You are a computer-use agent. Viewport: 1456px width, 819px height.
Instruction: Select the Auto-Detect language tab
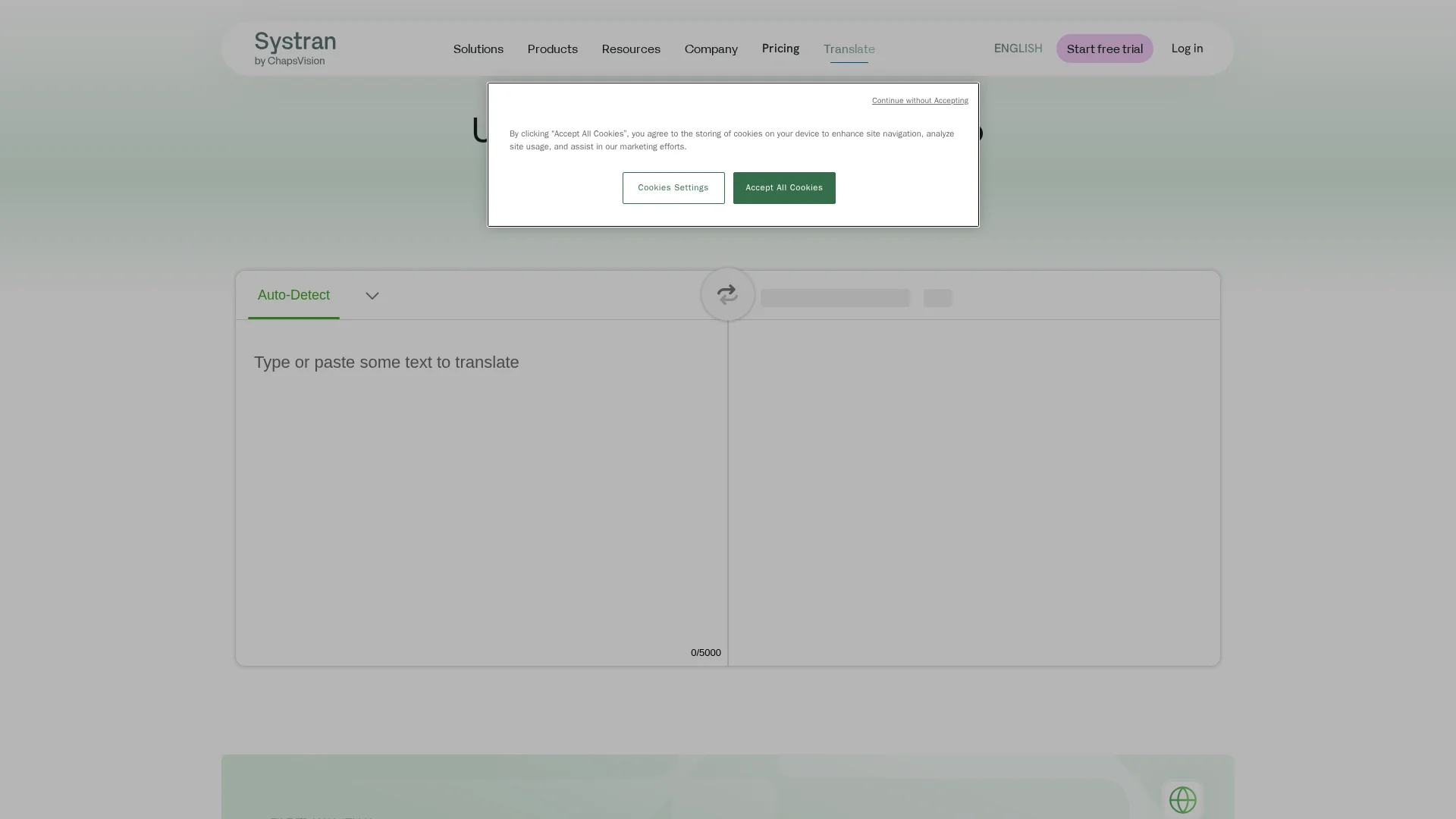pyautogui.click(x=293, y=295)
